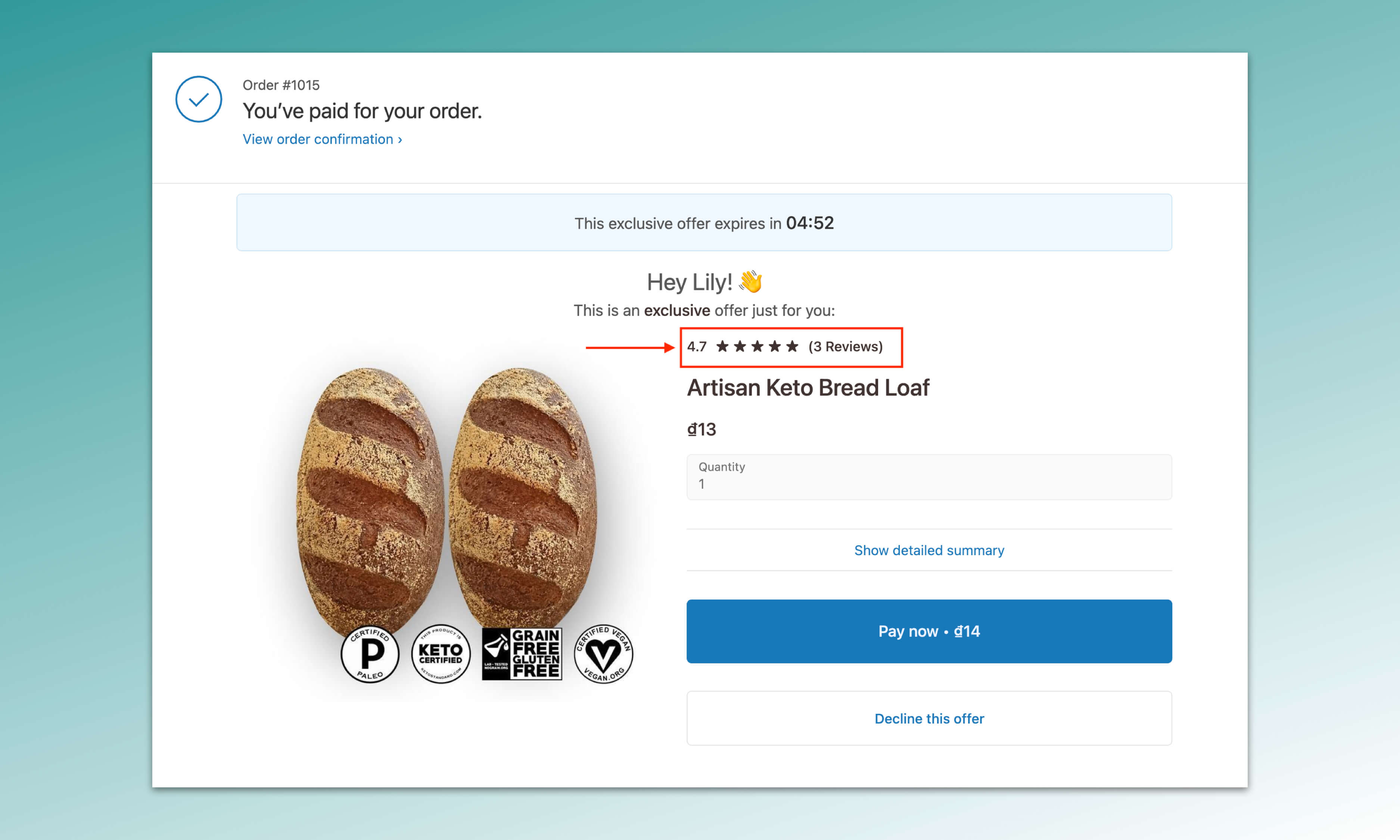Click the order paid checkmark icon
The image size is (1400, 840).
pos(198,100)
